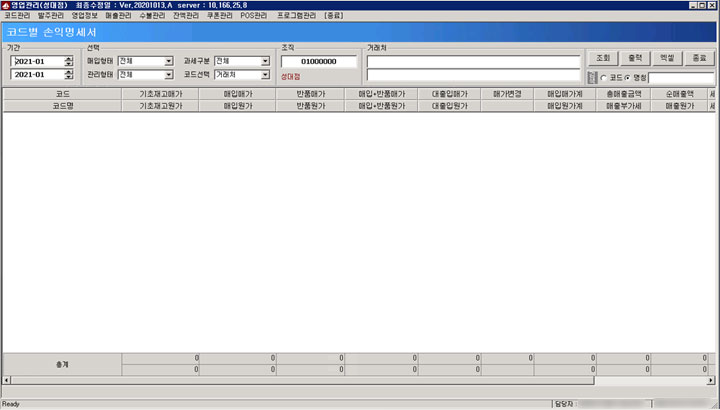Click the 순매출액 column header
The width and height of the screenshot is (720, 410).
click(x=680, y=94)
